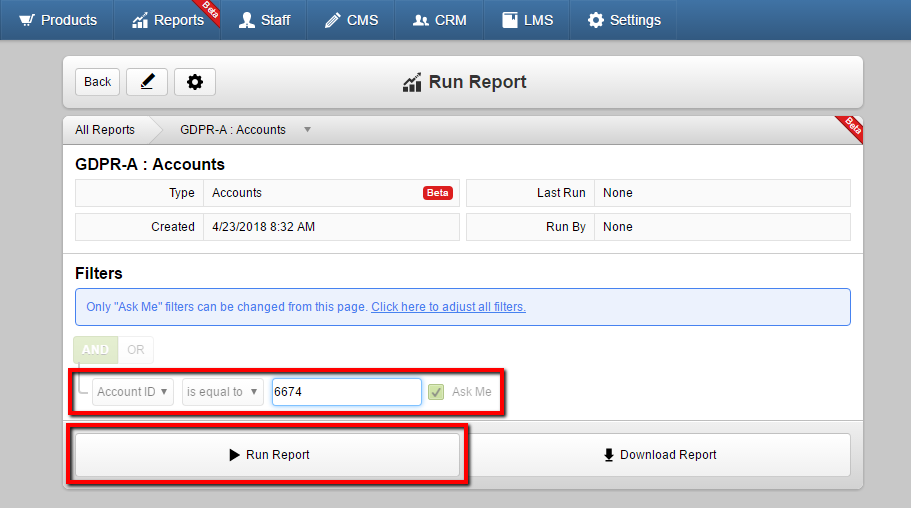Click the Account ID value input field
Image resolution: width=911 pixels, height=508 pixels.
[x=347, y=392]
